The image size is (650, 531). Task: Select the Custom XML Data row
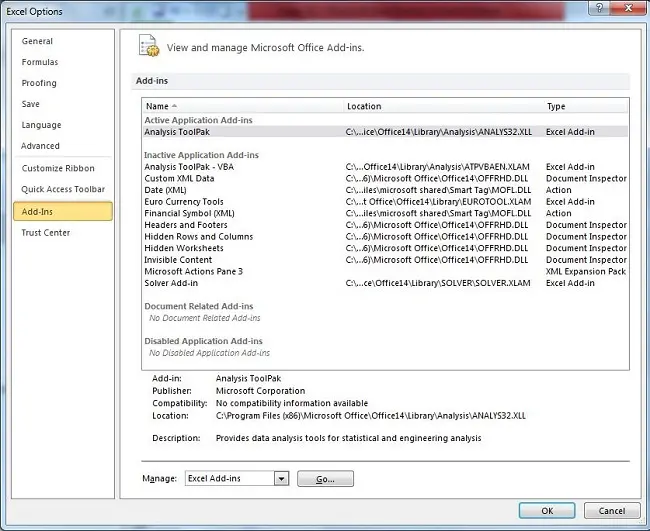click(x=385, y=178)
